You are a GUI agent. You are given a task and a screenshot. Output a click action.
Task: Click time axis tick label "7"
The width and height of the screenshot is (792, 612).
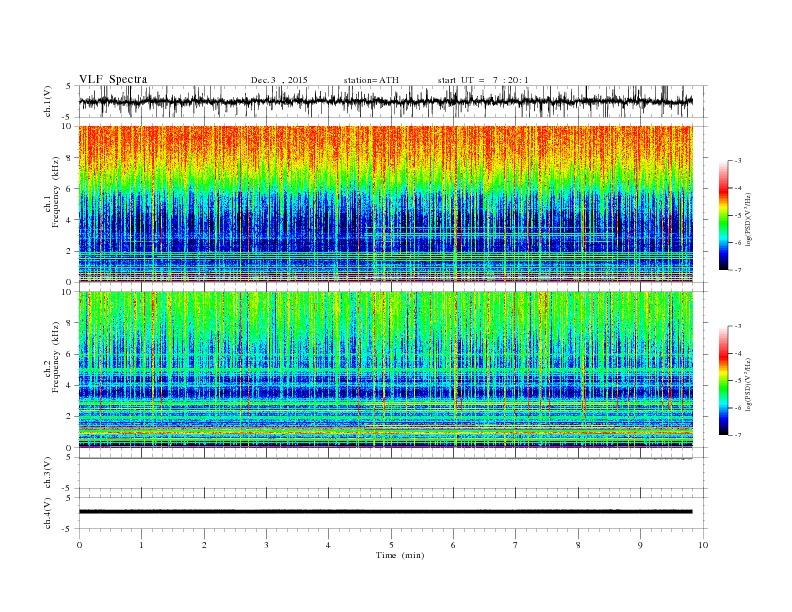click(516, 545)
